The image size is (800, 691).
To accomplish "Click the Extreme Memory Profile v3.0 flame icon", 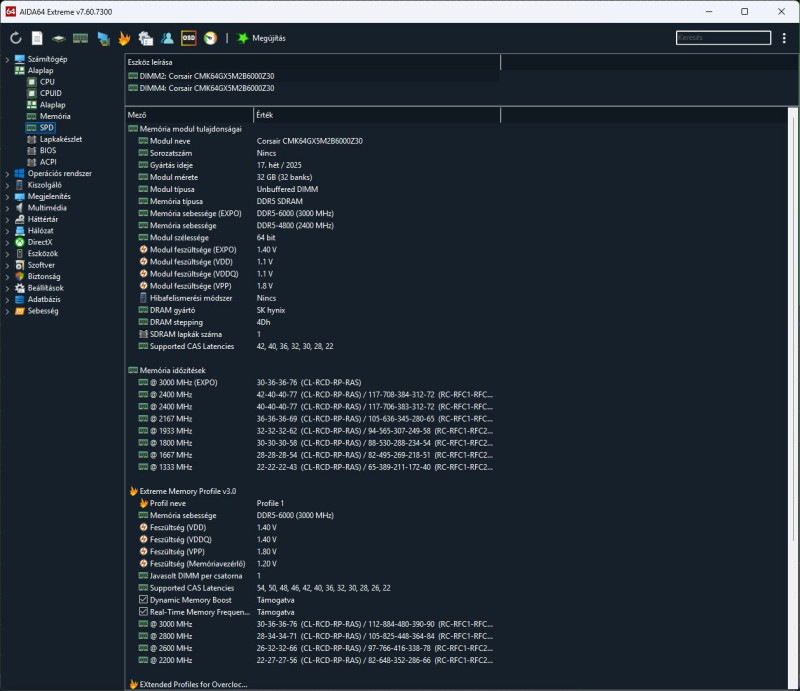I will (x=133, y=491).
